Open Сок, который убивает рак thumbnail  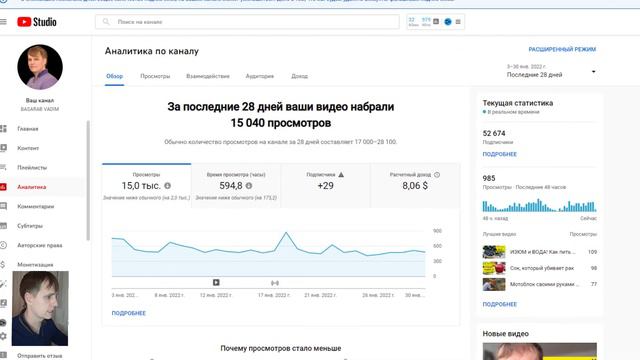[494, 268]
